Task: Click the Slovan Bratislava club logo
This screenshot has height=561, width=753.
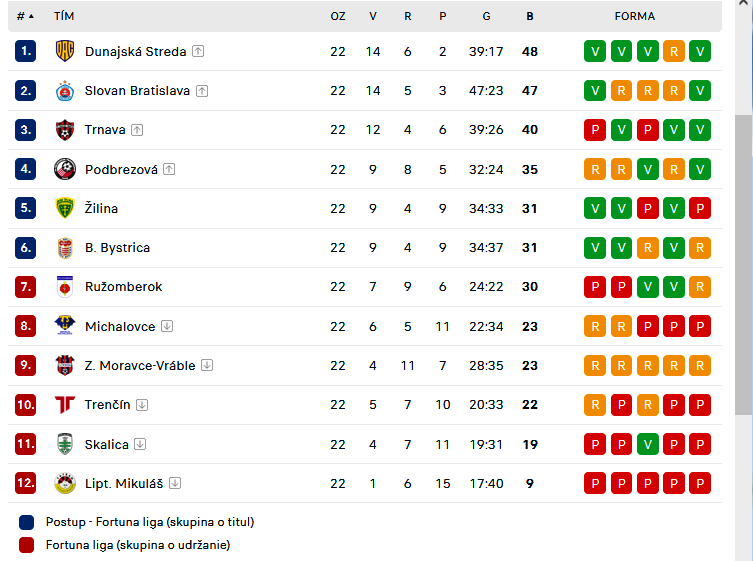Action: [x=65, y=91]
